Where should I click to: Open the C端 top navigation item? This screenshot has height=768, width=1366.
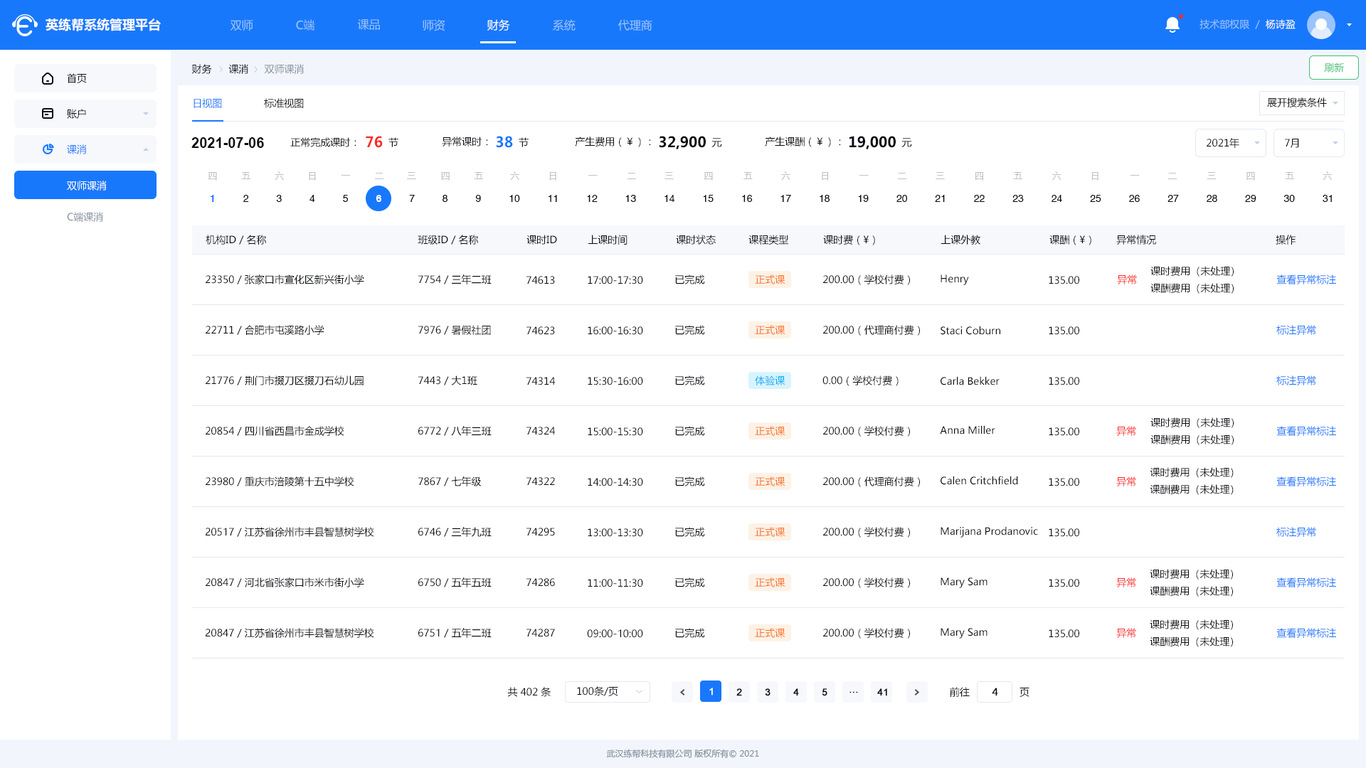(305, 25)
